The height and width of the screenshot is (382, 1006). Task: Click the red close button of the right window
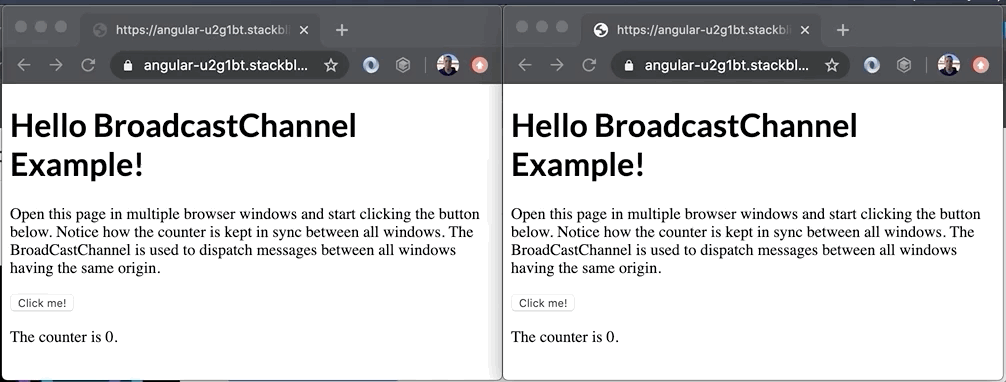tap(522, 26)
